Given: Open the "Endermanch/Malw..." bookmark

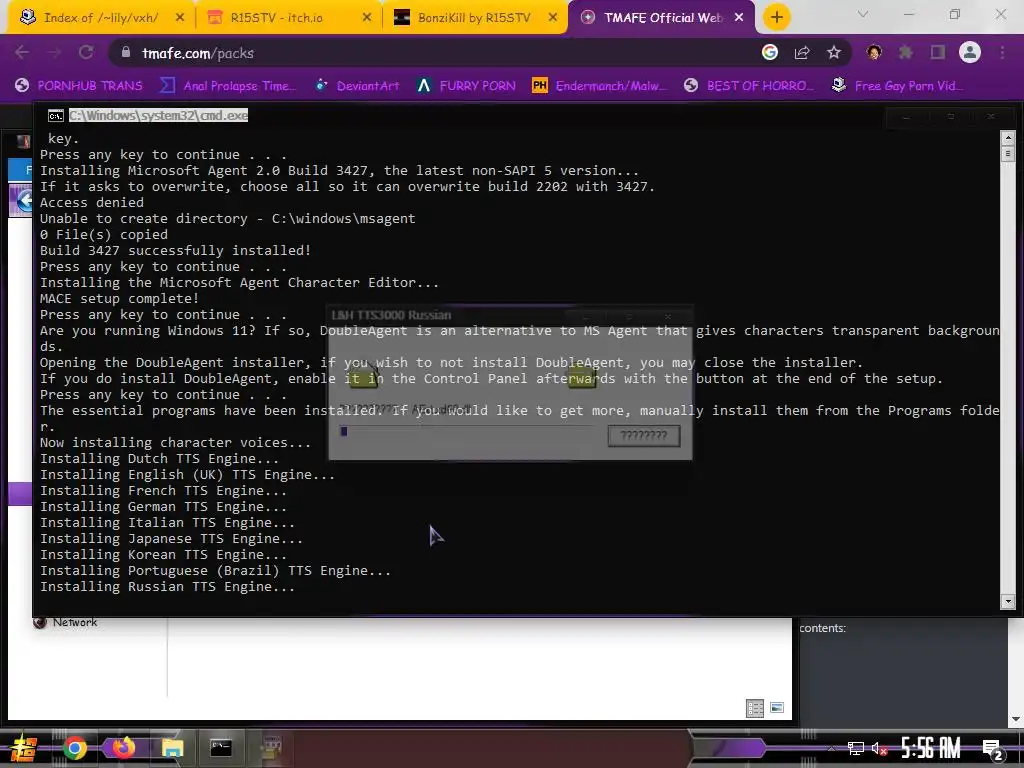Looking at the screenshot, I should pyautogui.click(x=600, y=86).
